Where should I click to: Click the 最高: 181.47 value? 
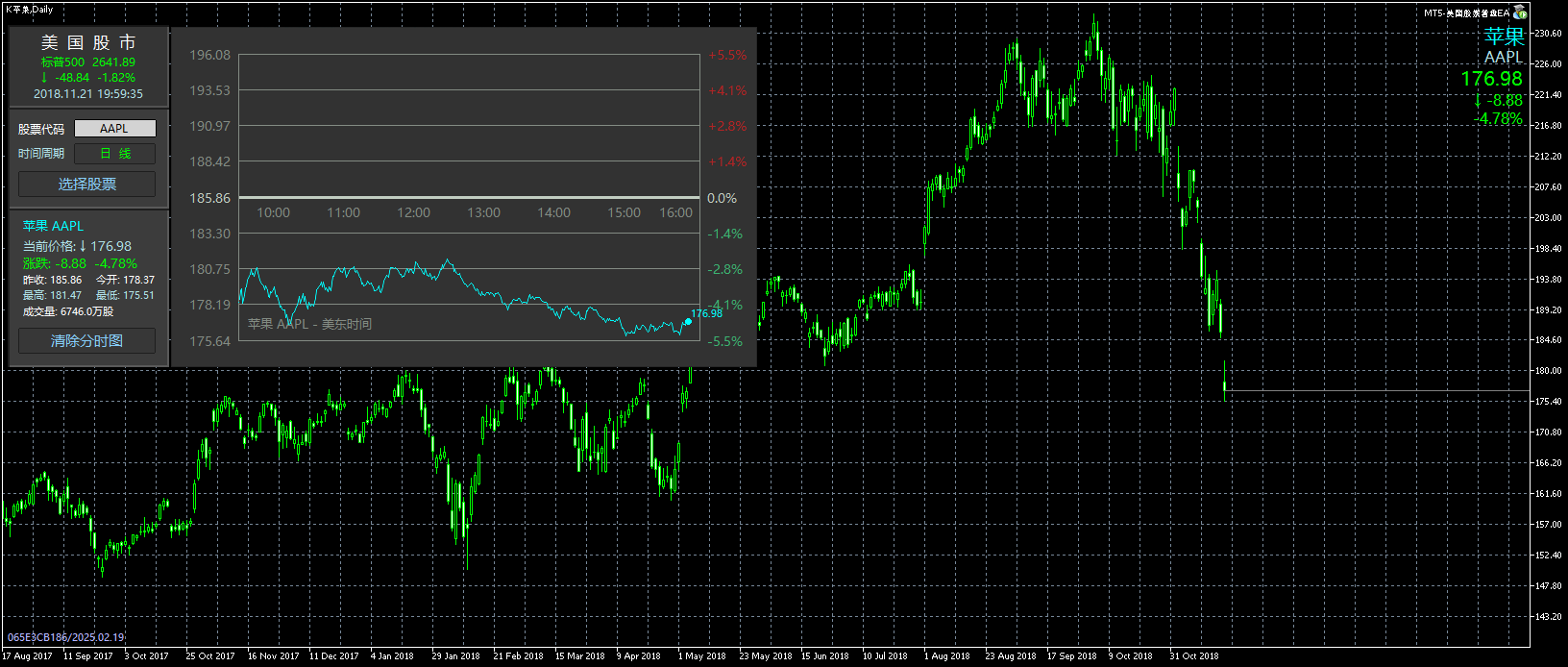(x=52, y=295)
